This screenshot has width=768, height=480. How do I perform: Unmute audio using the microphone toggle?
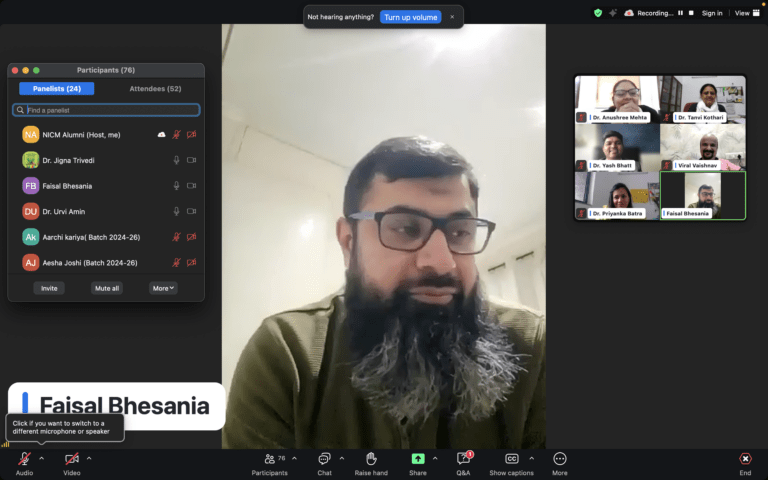click(24, 458)
